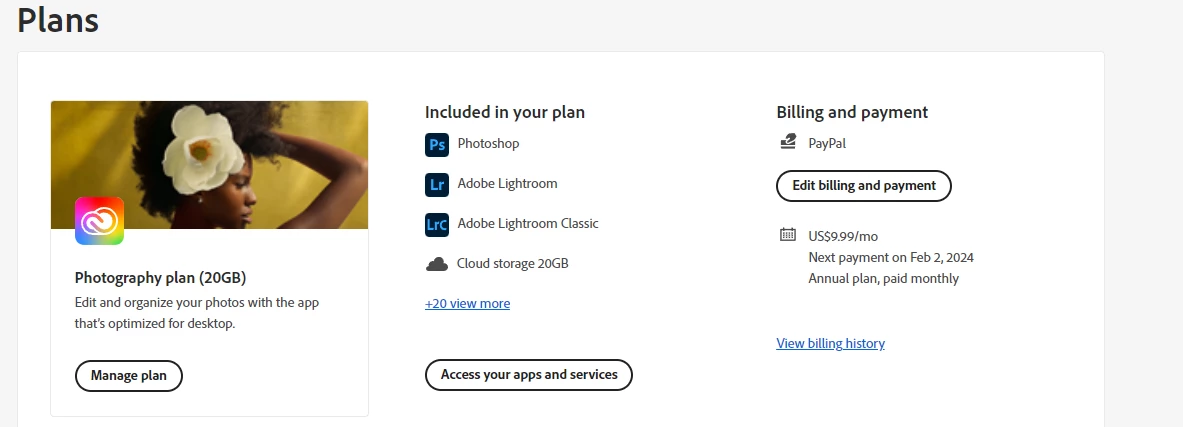The width and height of the screenshot is (1183, 427).
Task: Click the Photography plan banner photo
Action: tap(210, 164)
